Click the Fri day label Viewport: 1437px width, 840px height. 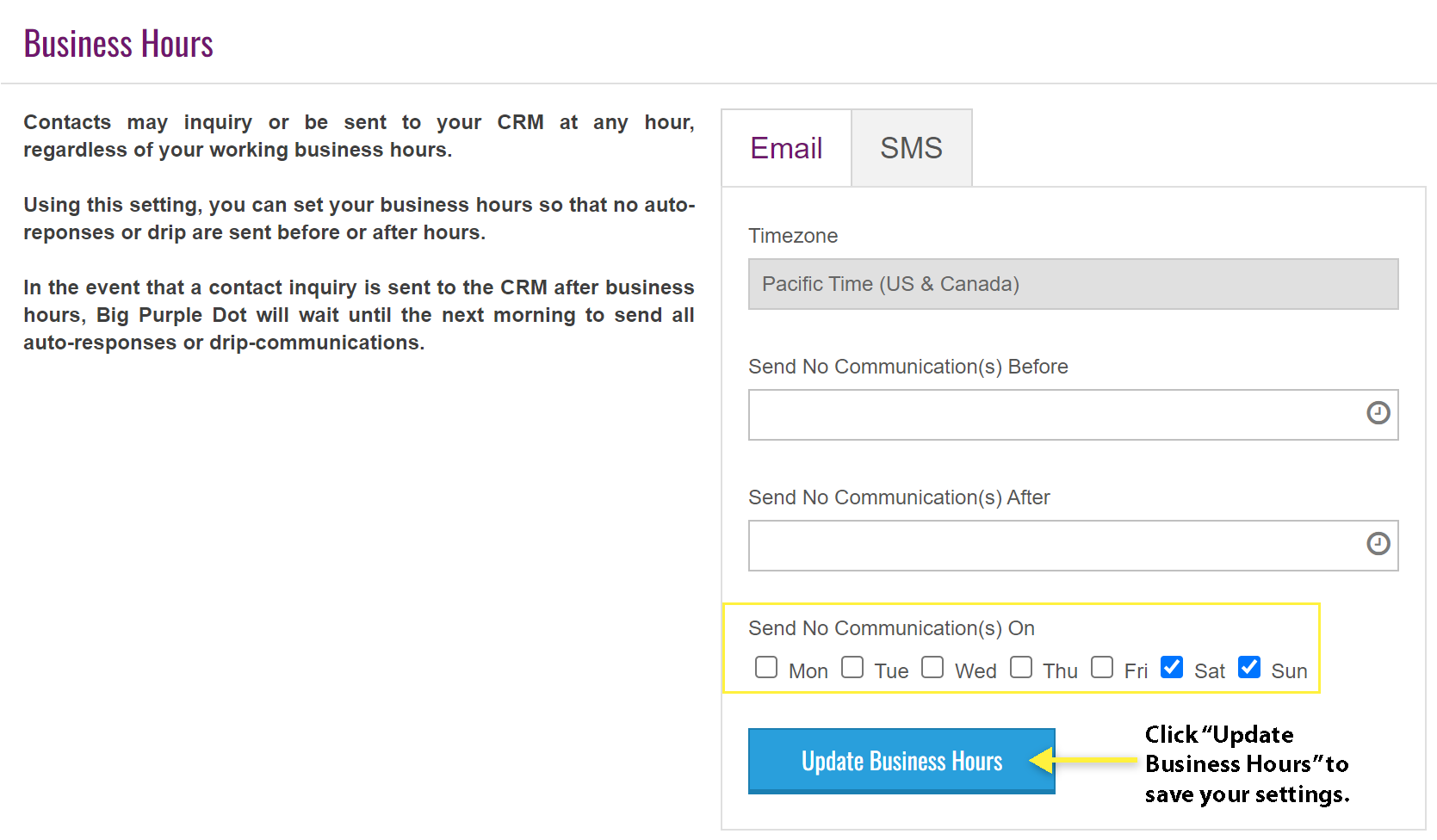1136,671
